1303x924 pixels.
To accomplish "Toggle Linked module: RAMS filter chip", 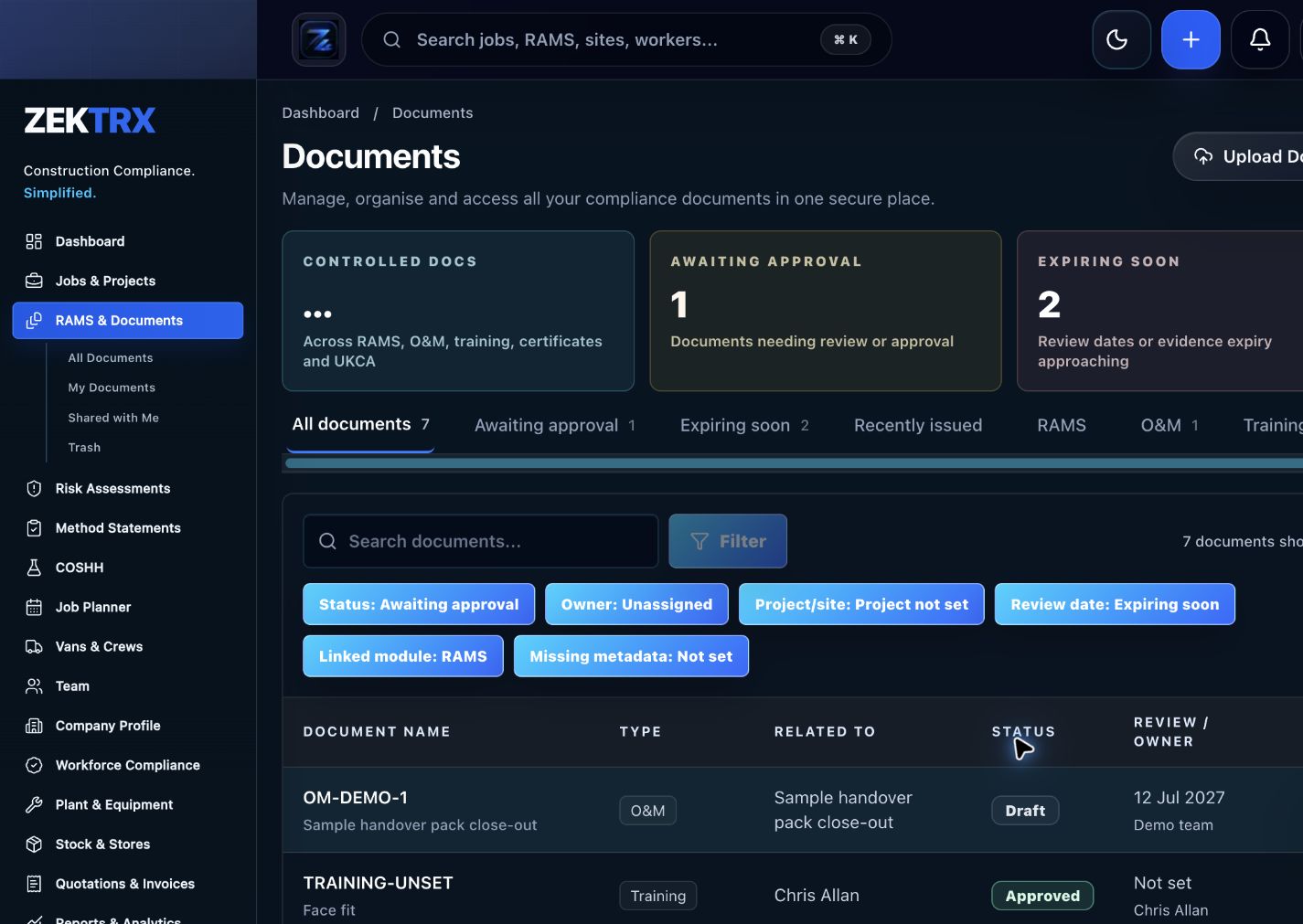I will (403, 656).
